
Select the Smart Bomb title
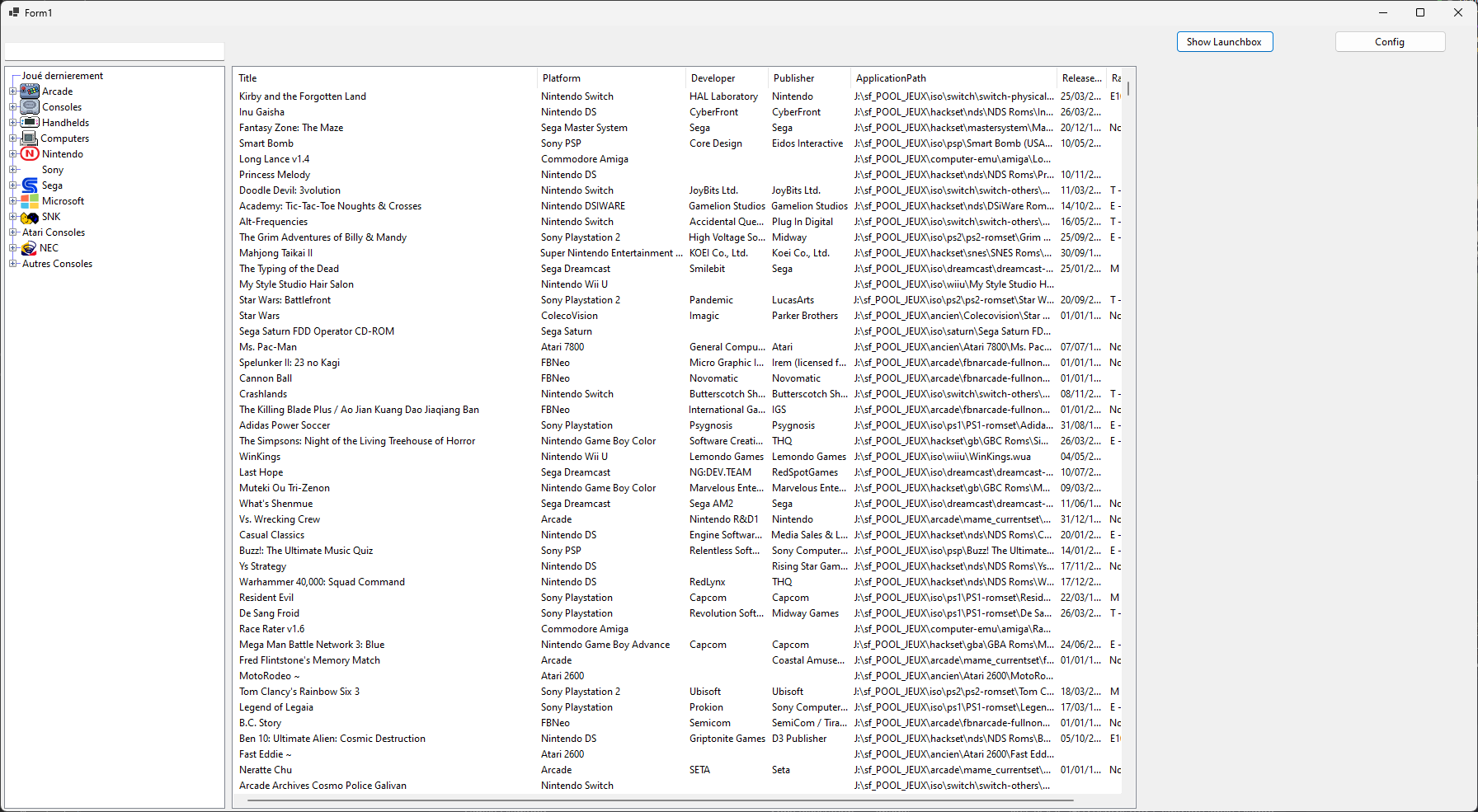tap(266, 143)
